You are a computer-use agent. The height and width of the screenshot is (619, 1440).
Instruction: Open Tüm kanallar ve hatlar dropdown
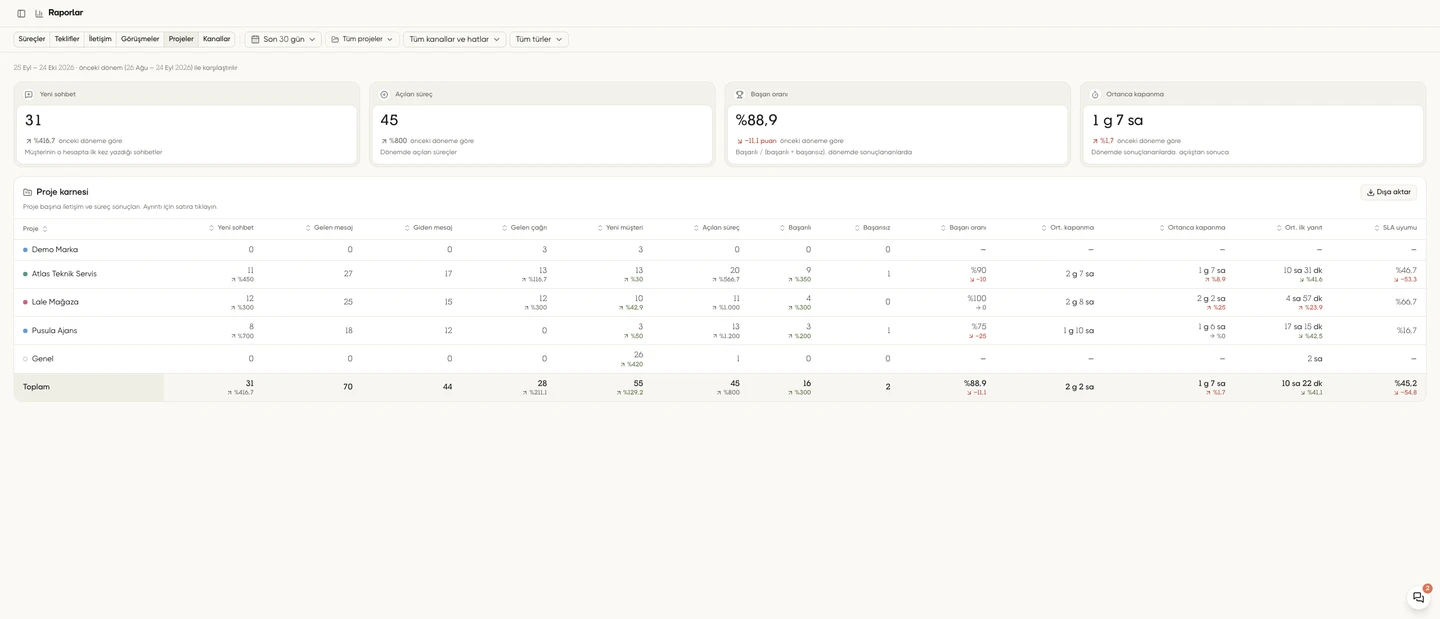(455, 39)
